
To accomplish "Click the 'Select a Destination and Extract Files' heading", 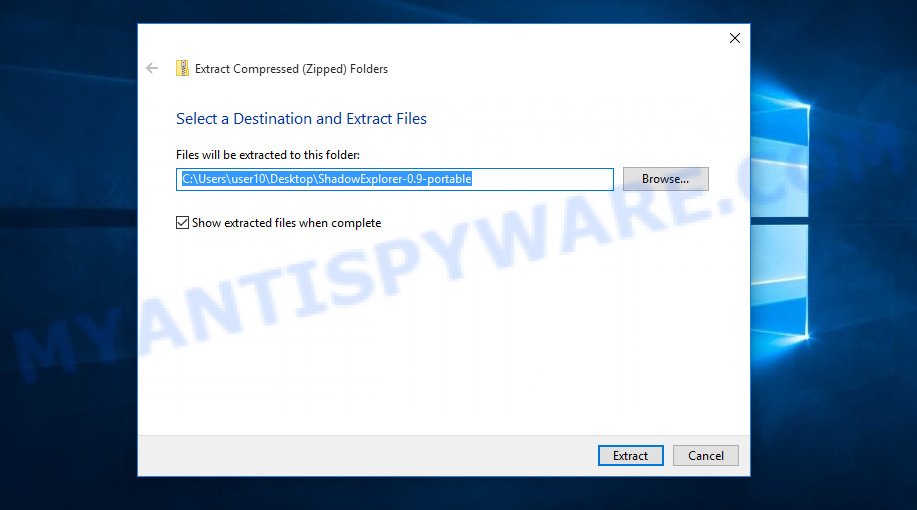I will pyautogui.click(x=301, y=119).
